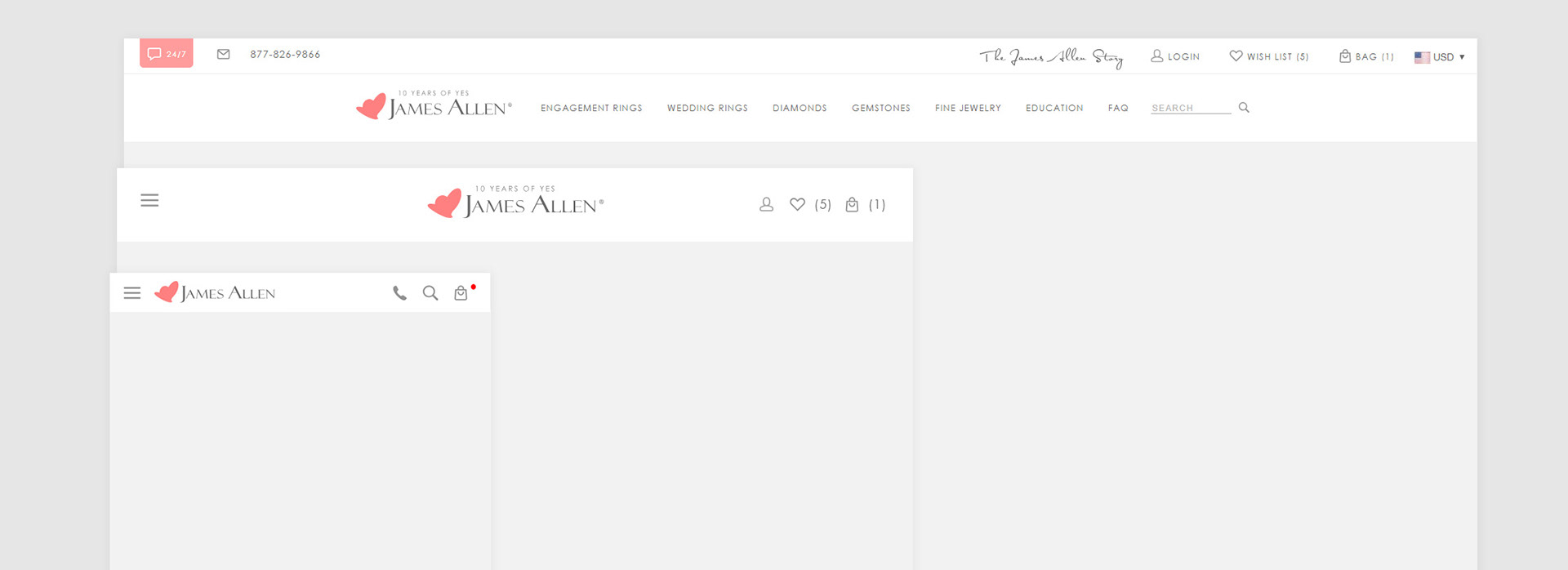Open the Wedding Rings menu

point(707,108)
